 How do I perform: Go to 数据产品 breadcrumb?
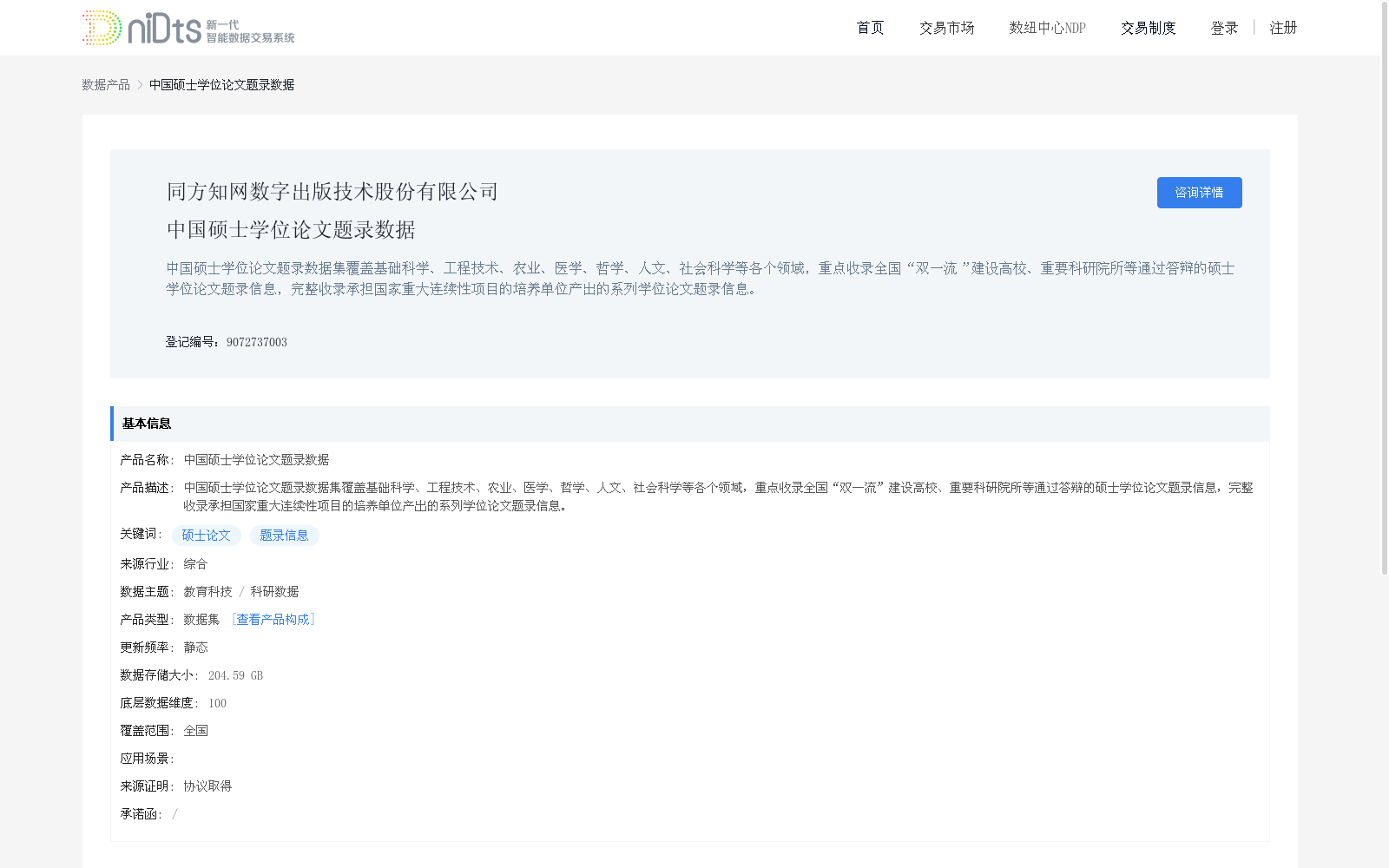(x=106, y=85)
